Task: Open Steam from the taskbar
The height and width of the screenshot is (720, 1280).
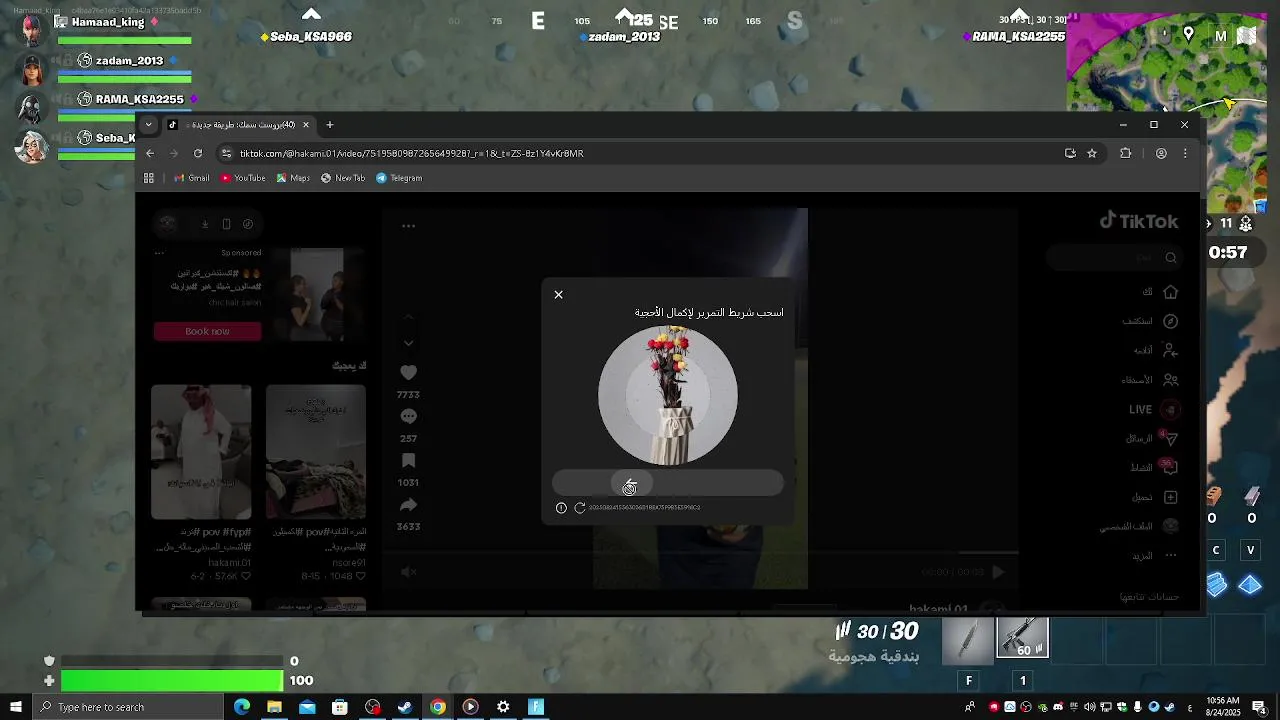Action: point(405,707)
